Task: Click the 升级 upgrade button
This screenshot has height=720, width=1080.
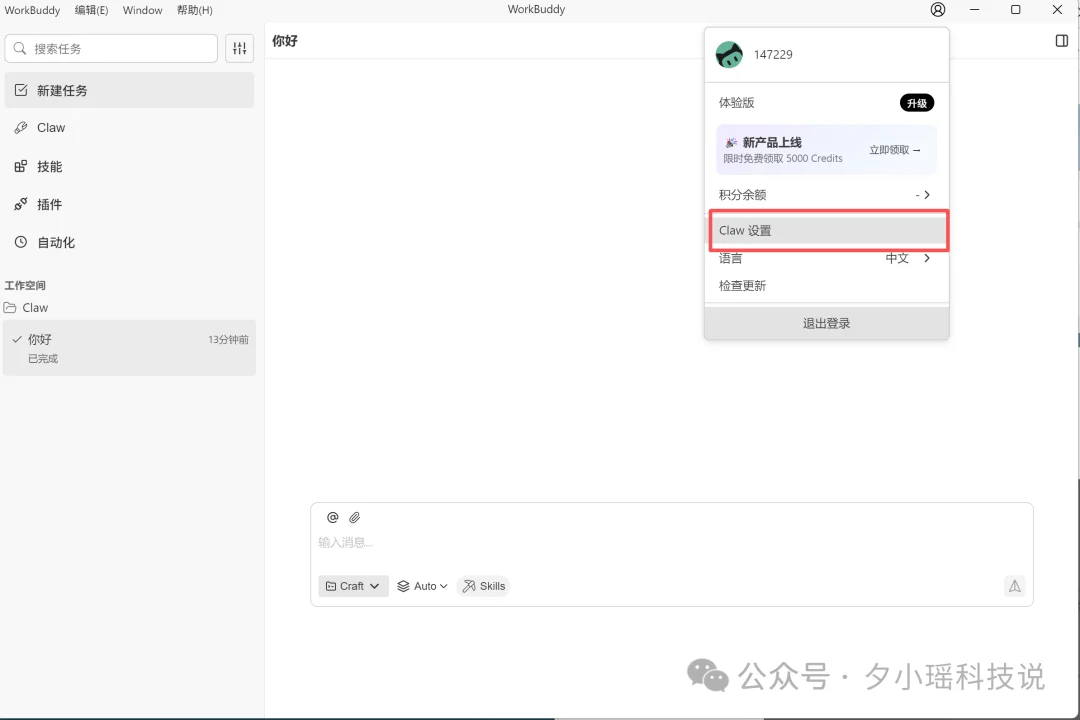Action: [x=916, y=102]
